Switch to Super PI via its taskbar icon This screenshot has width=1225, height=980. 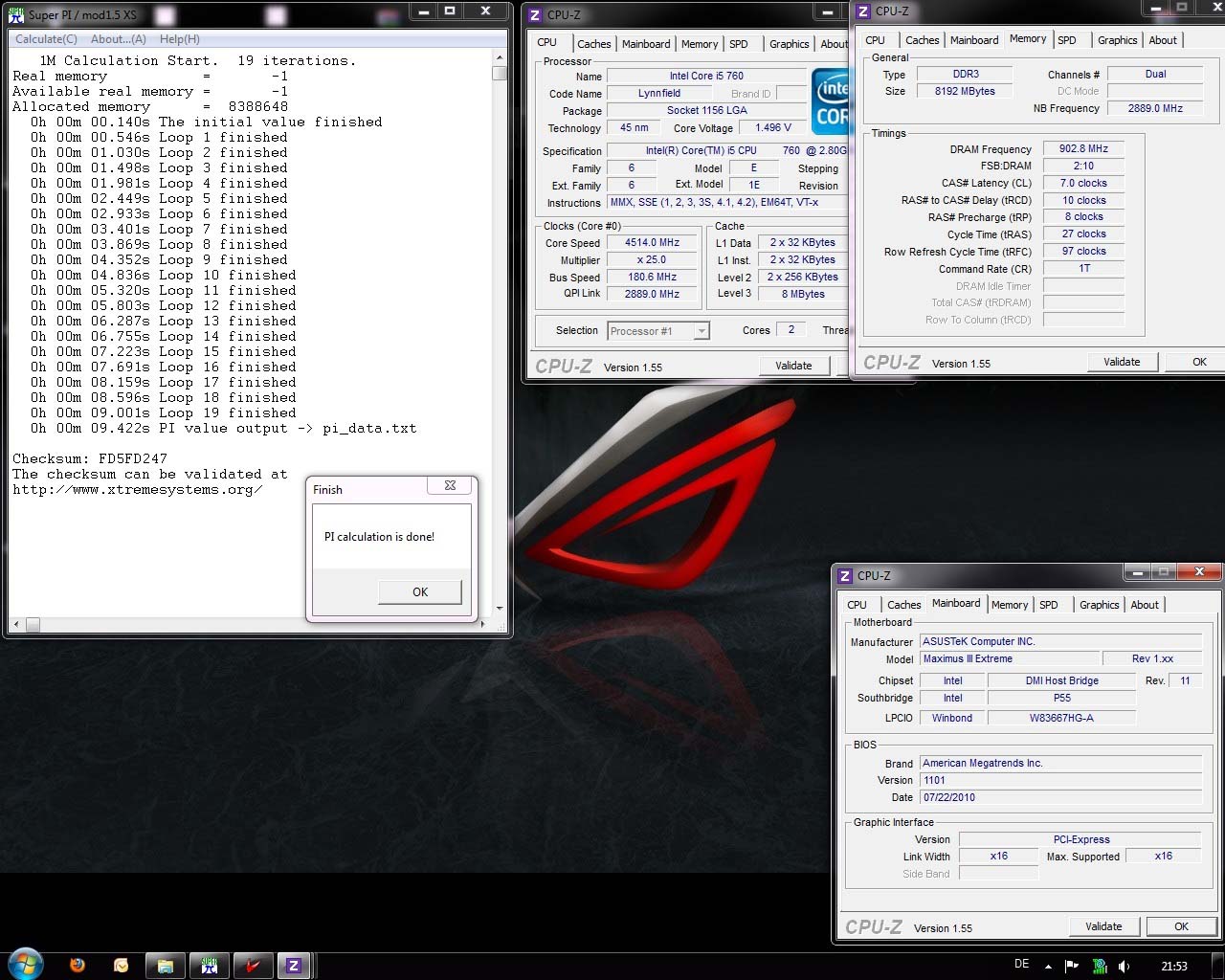click(x=209, y=966)
